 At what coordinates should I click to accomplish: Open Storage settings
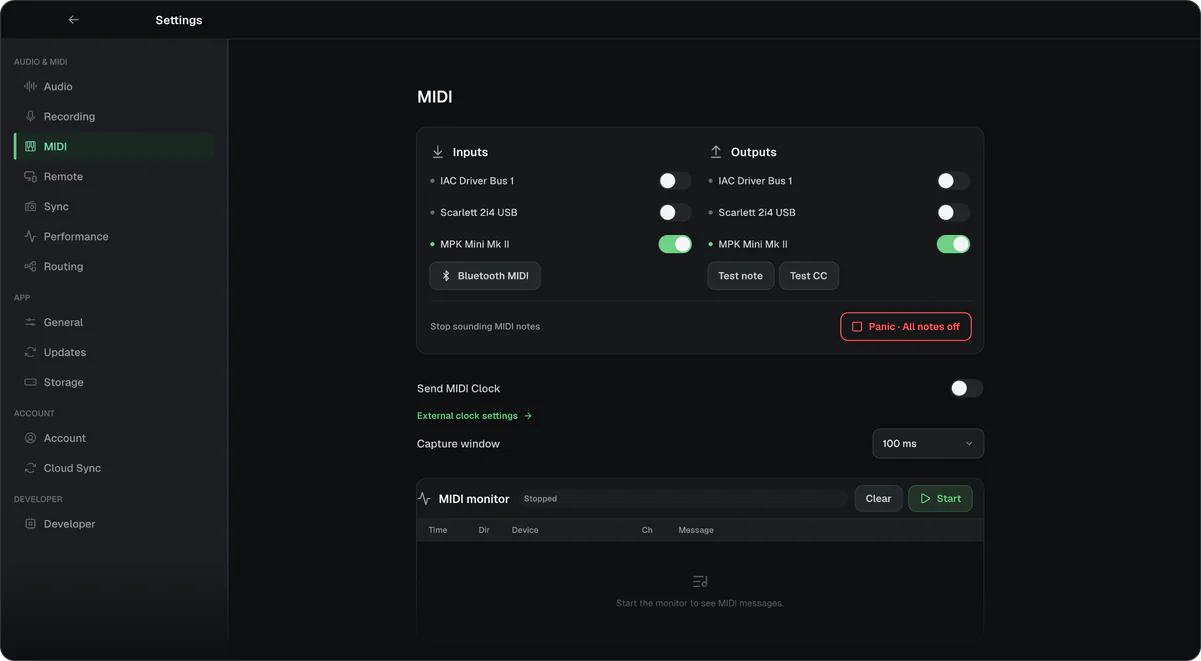114,383
